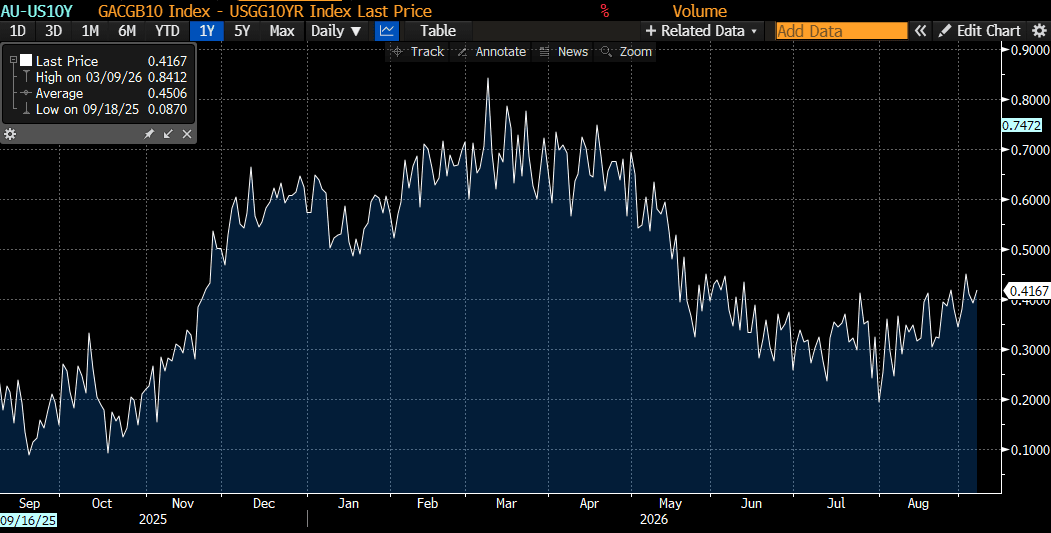Click the Average 0.4506 legend row

coord(105,93)
